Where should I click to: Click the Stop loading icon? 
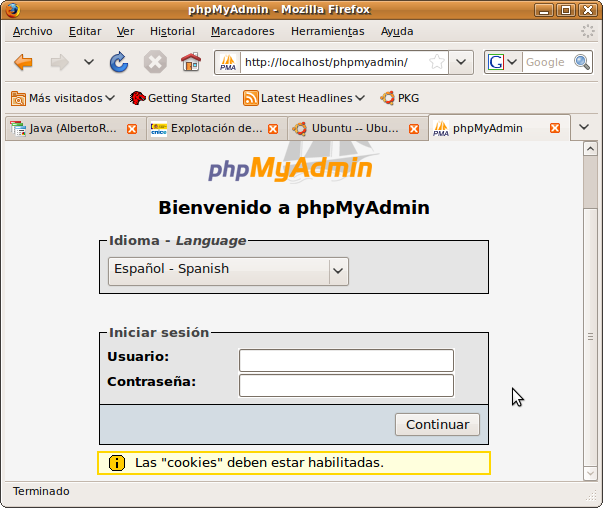click(155, 63)
